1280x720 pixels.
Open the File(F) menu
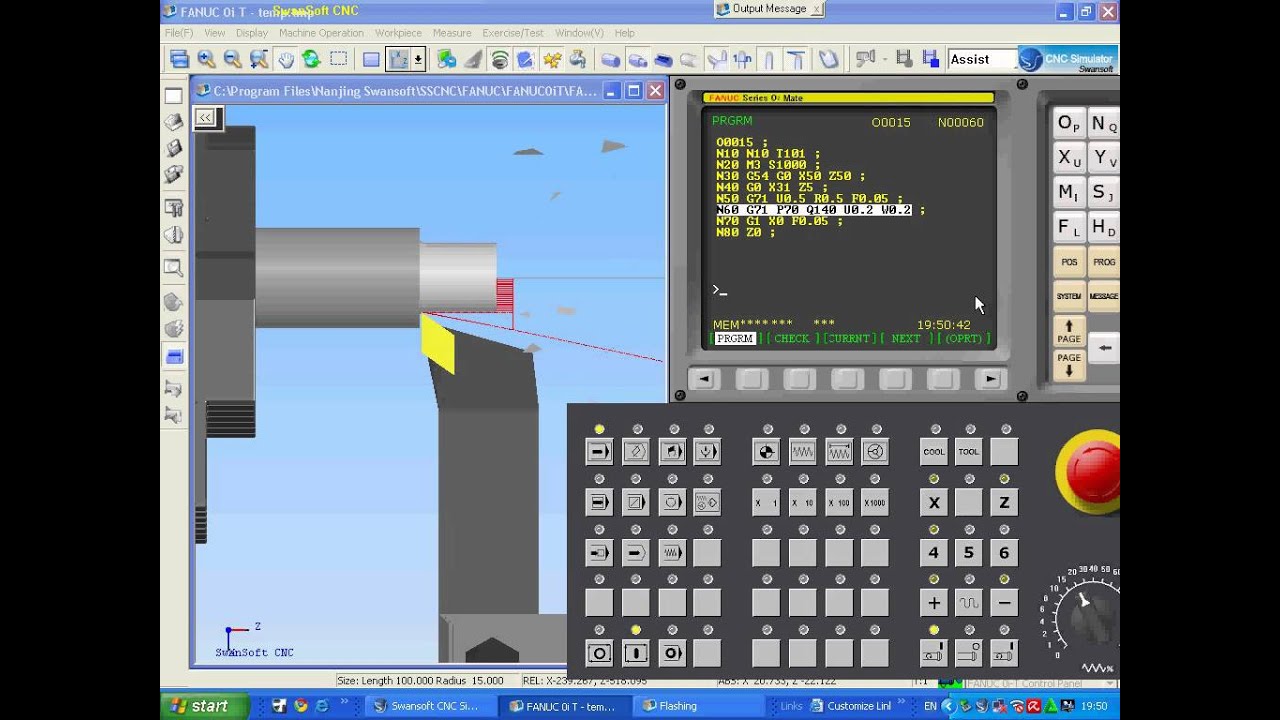(x=179, y=33)
